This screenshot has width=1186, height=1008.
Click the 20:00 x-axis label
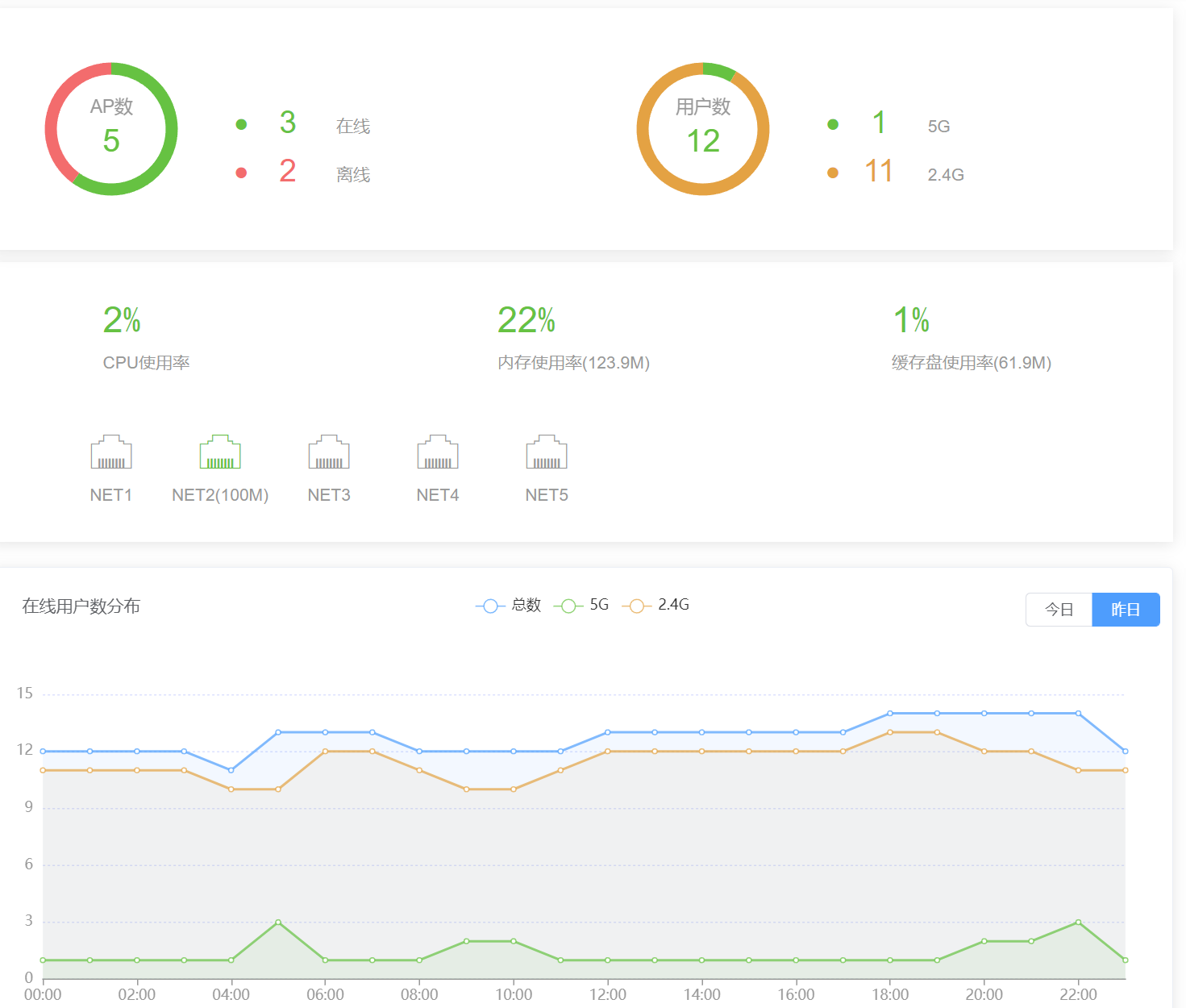[x=984, y=994]
